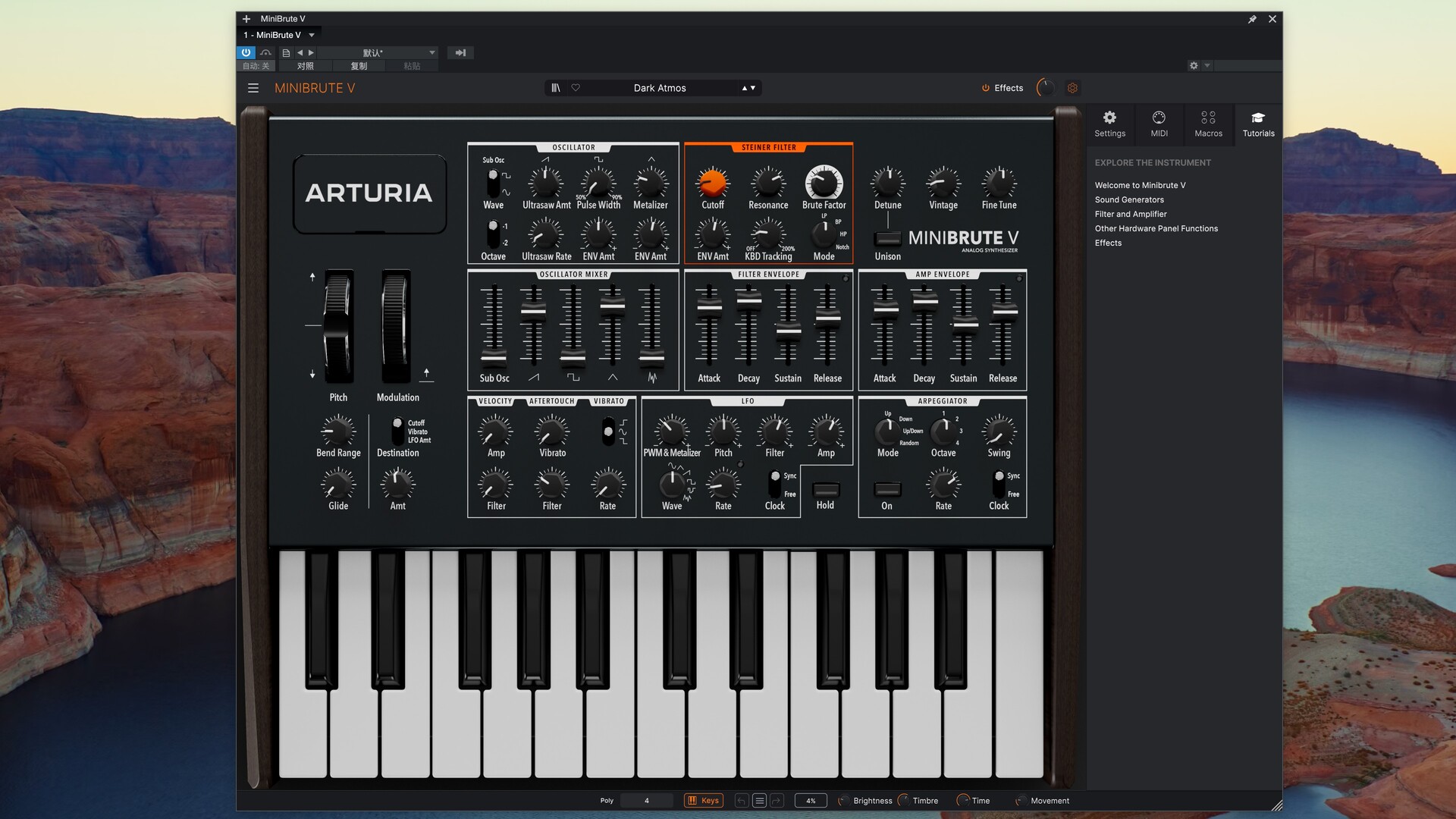Pin the plugin window
The height and width of the screenshot is (819, 1456).
click(1252, 19)
